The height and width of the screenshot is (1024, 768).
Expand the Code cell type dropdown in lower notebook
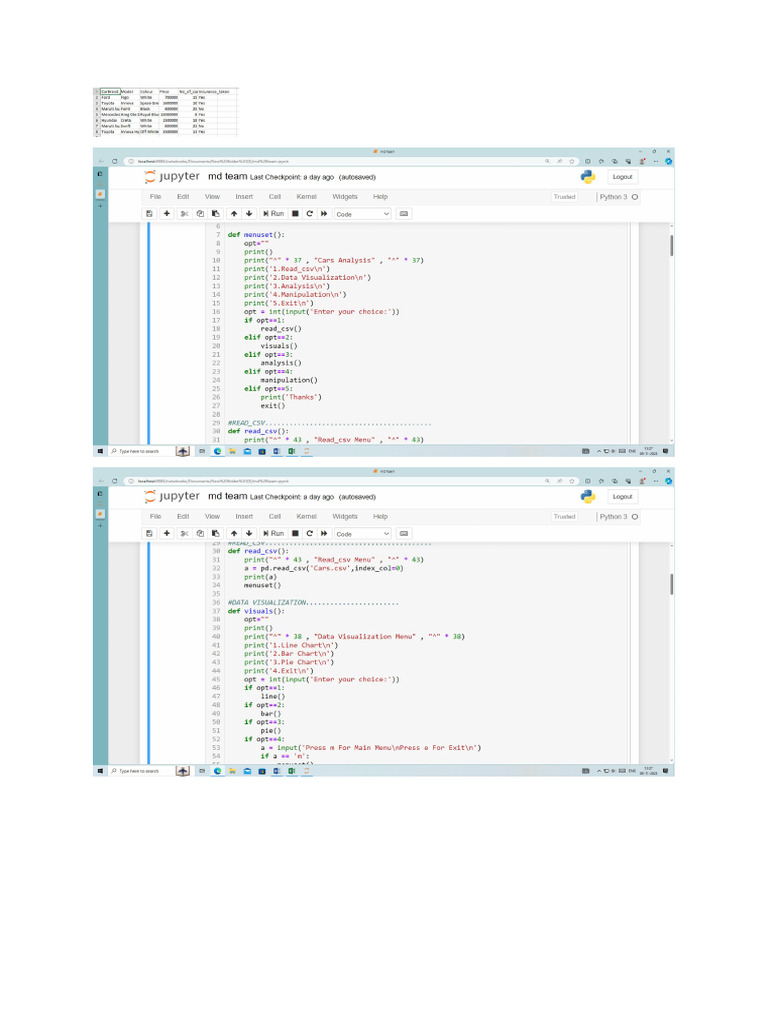point(362,534)
